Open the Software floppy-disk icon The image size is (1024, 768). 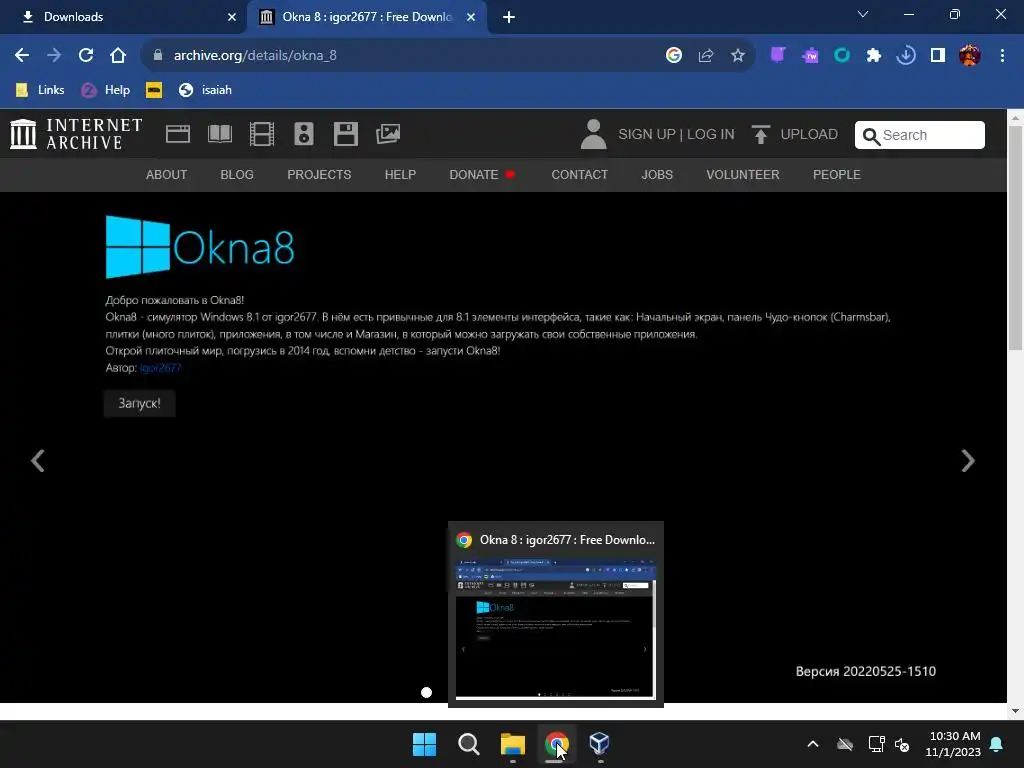[x=345, y=134]
